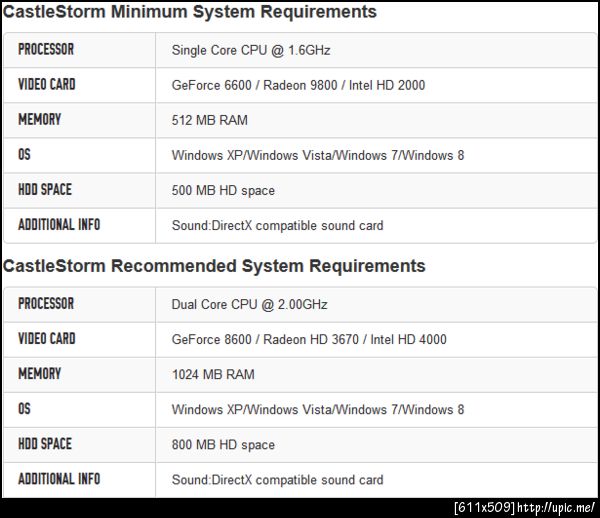Click the recommended table's PROCESSOR label
The image size is (600, 518).
(46, 304)
